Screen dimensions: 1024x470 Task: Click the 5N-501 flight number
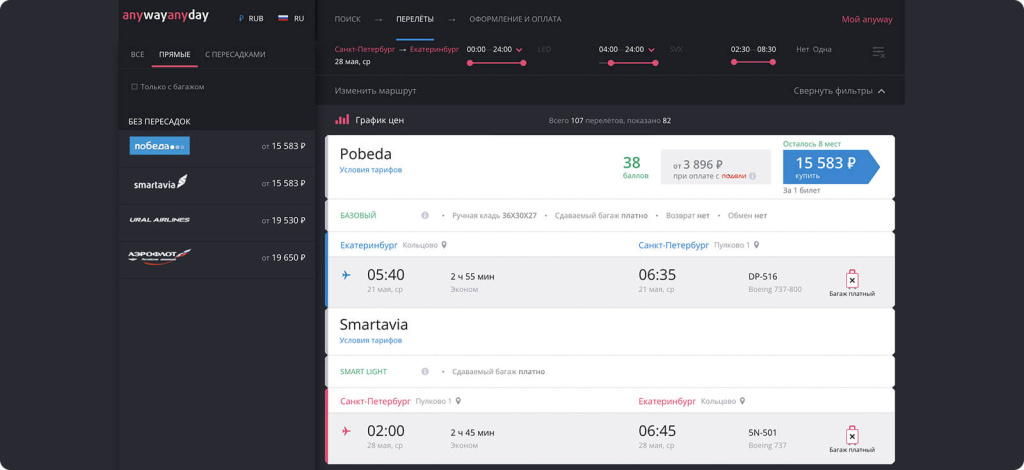click(763, 433)
